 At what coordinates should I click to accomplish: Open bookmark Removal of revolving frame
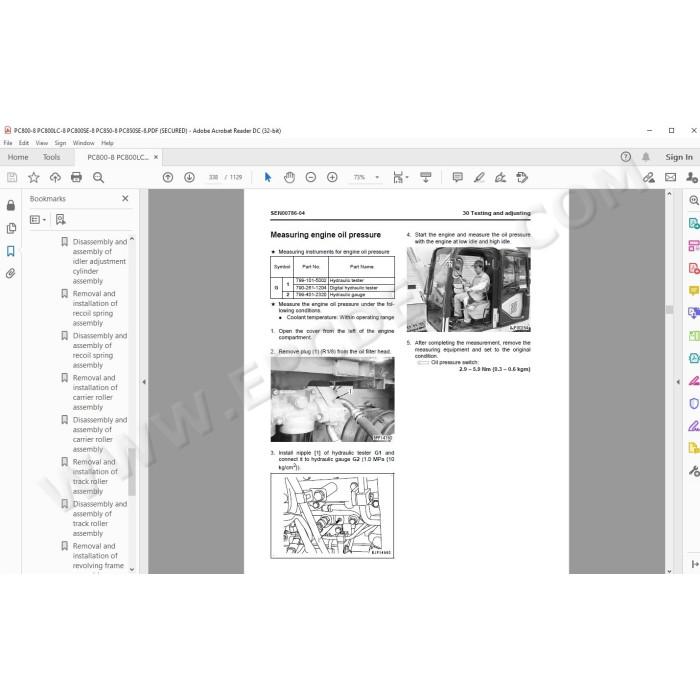point(98,556)
